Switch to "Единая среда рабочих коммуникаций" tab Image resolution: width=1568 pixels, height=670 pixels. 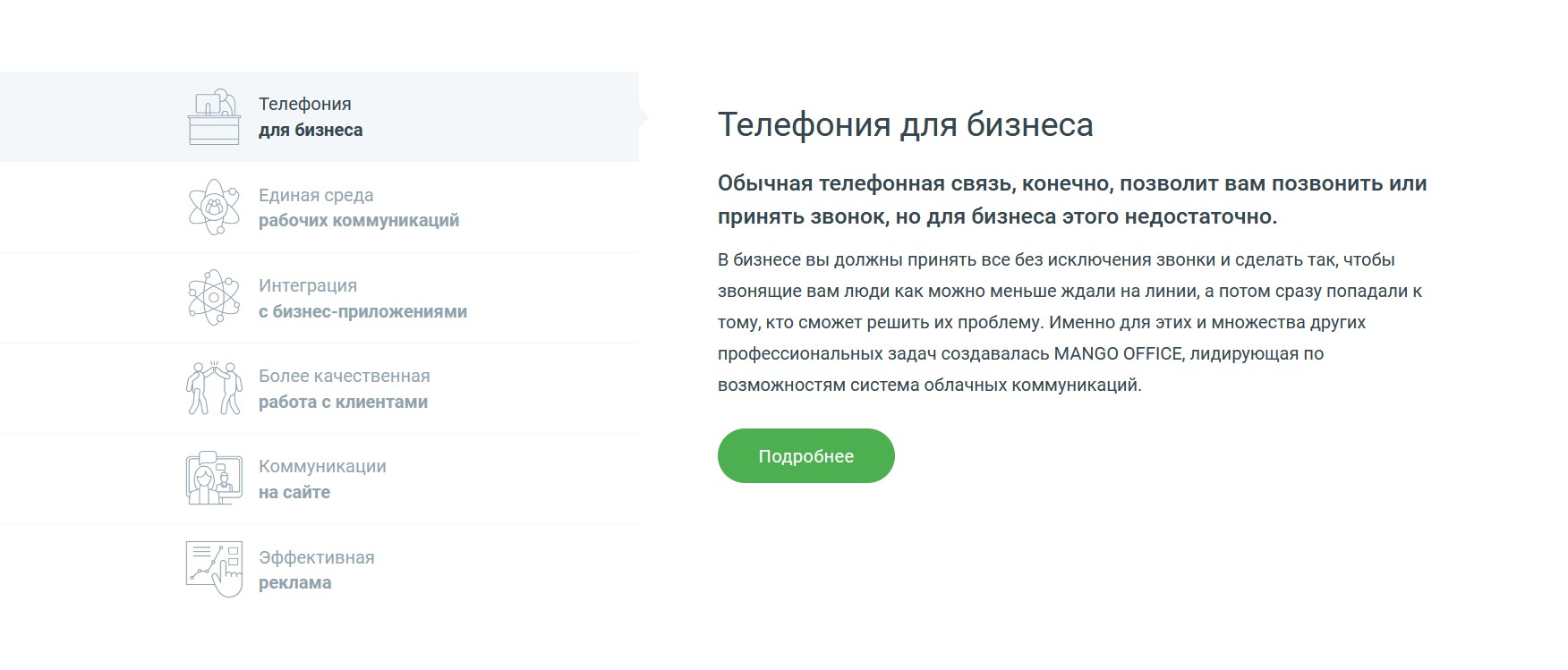tap(358, 208)
